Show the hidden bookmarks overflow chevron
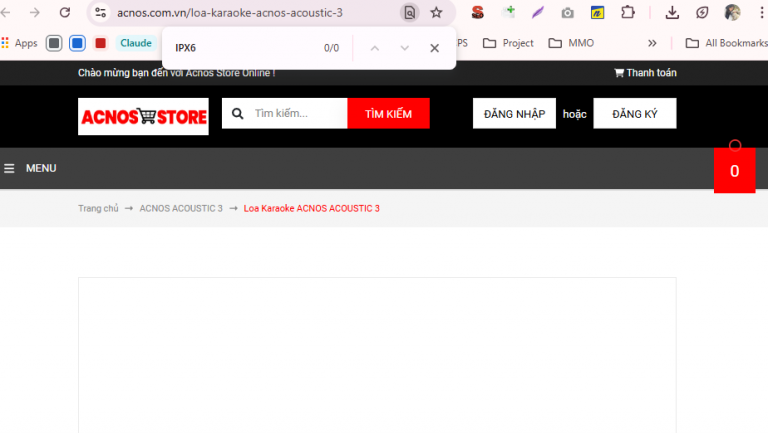The image size is (768, 433). pos(652,43)
